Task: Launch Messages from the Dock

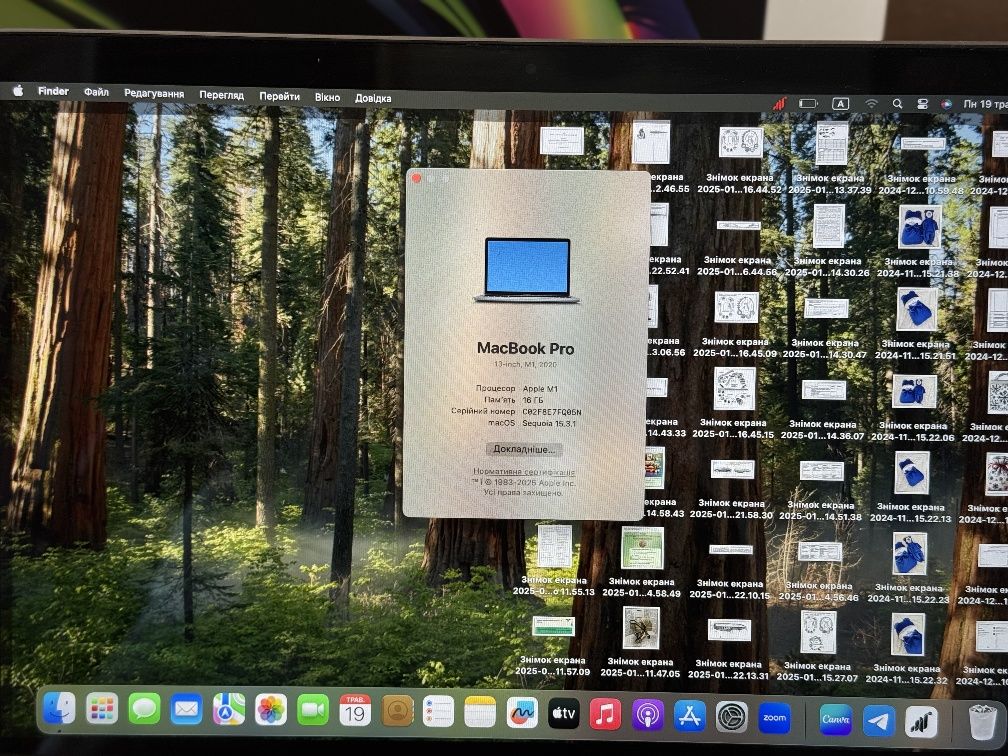Action: click(144, 709)
